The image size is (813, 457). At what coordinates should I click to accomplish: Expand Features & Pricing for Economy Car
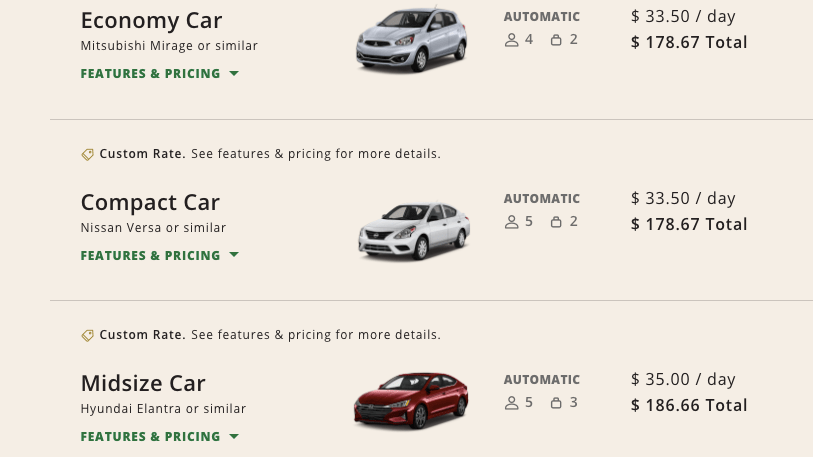[x=159, y=74]
